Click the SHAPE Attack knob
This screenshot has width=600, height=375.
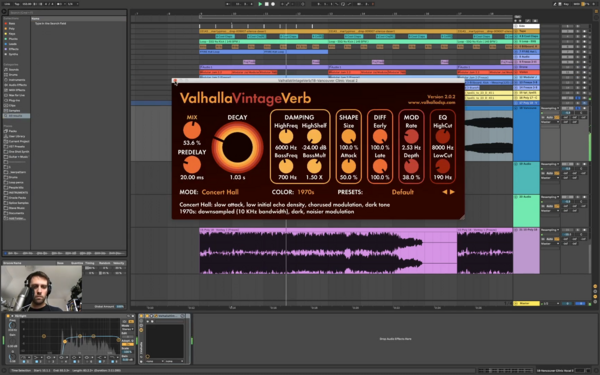[349, 166]
